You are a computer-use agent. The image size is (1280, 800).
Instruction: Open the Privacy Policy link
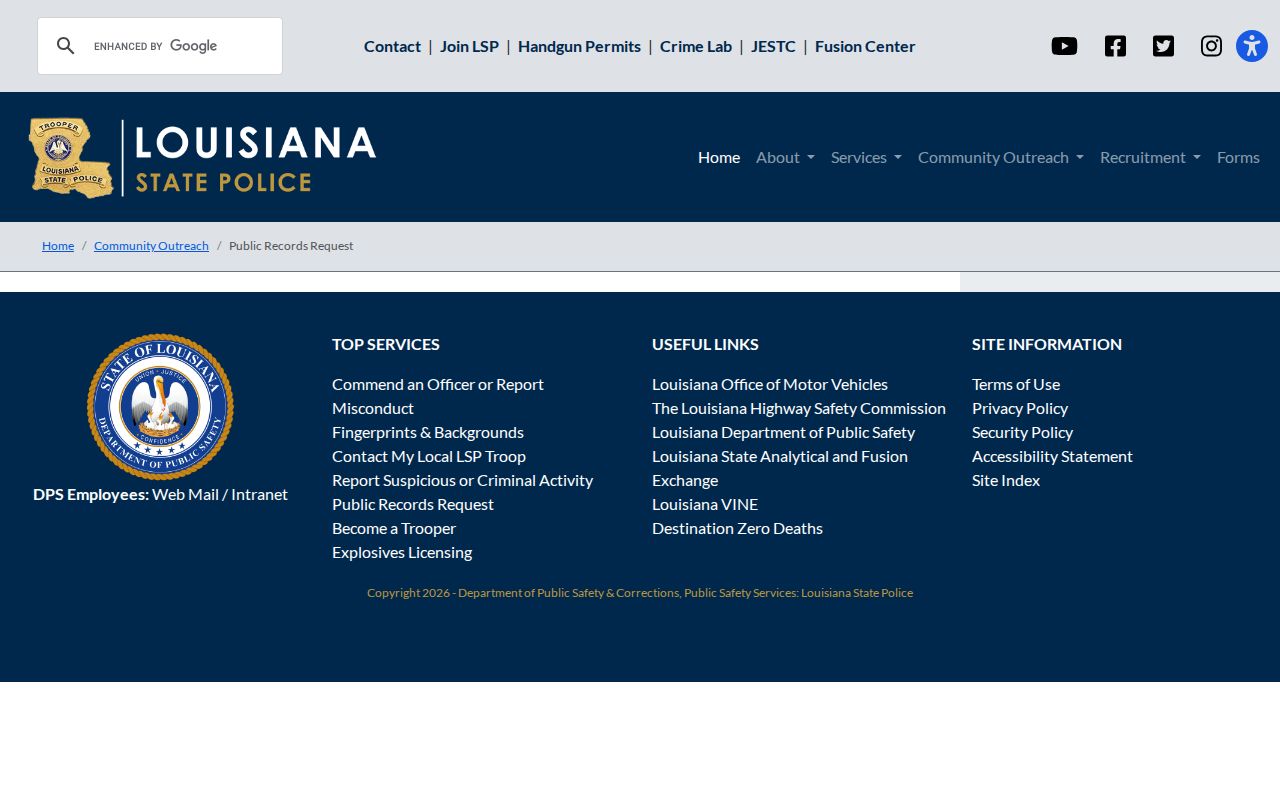[x=1020, y=408]
